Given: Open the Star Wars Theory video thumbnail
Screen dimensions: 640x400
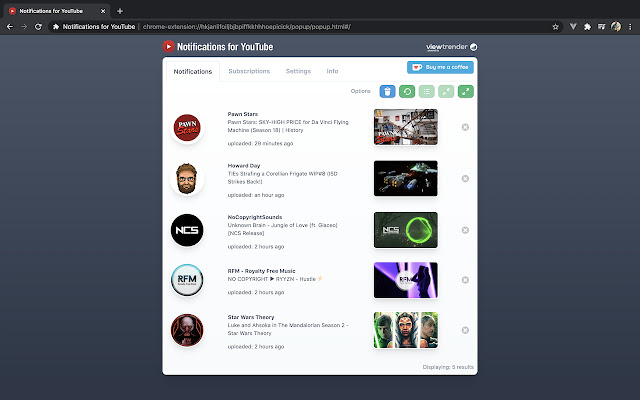Looking at the screenshot, I should click(x=406, y=330).
